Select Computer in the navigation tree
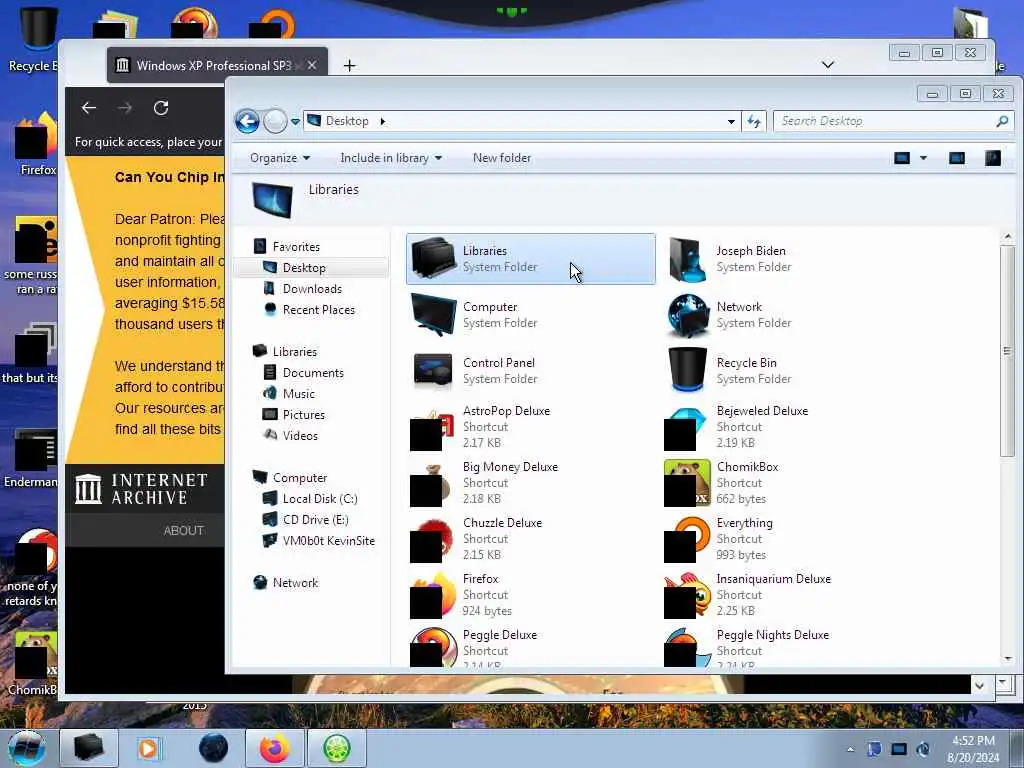 point(300,477)
